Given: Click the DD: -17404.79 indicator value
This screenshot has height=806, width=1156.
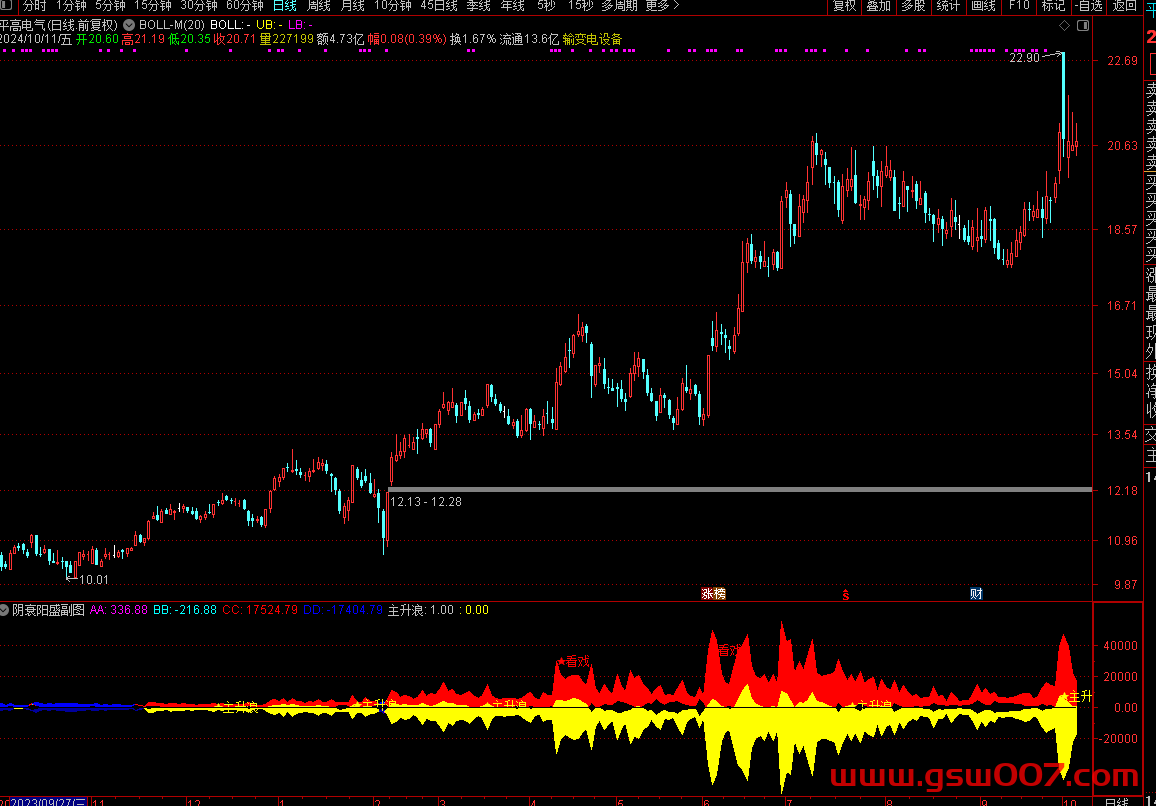Looking at the screenshot, I should tap(343, 610).
